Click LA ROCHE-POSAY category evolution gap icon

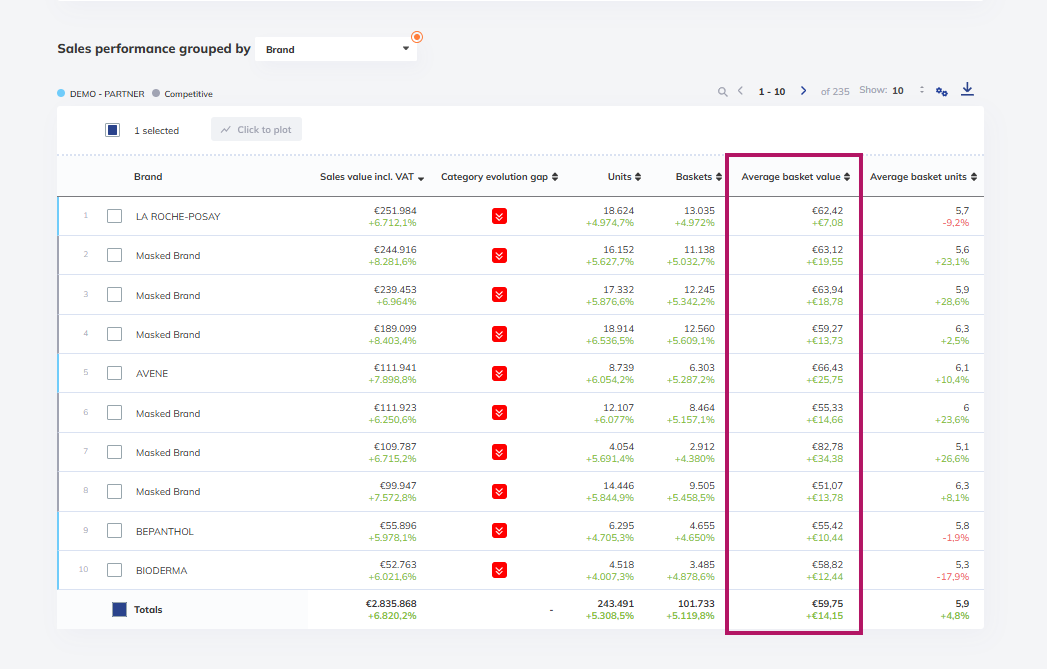point(499,216)
